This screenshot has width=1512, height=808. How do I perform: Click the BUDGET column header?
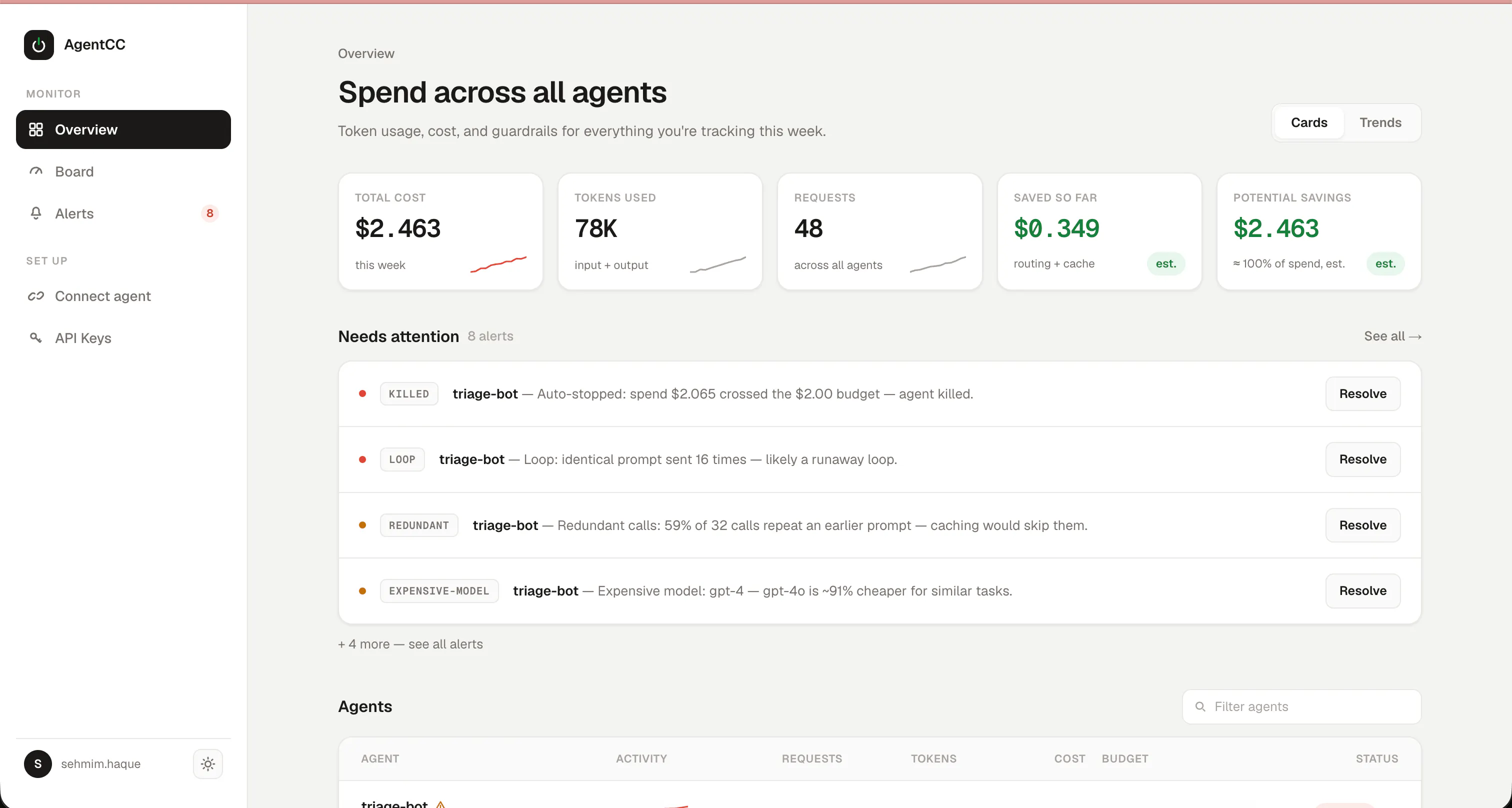[x=1124, y=758]
